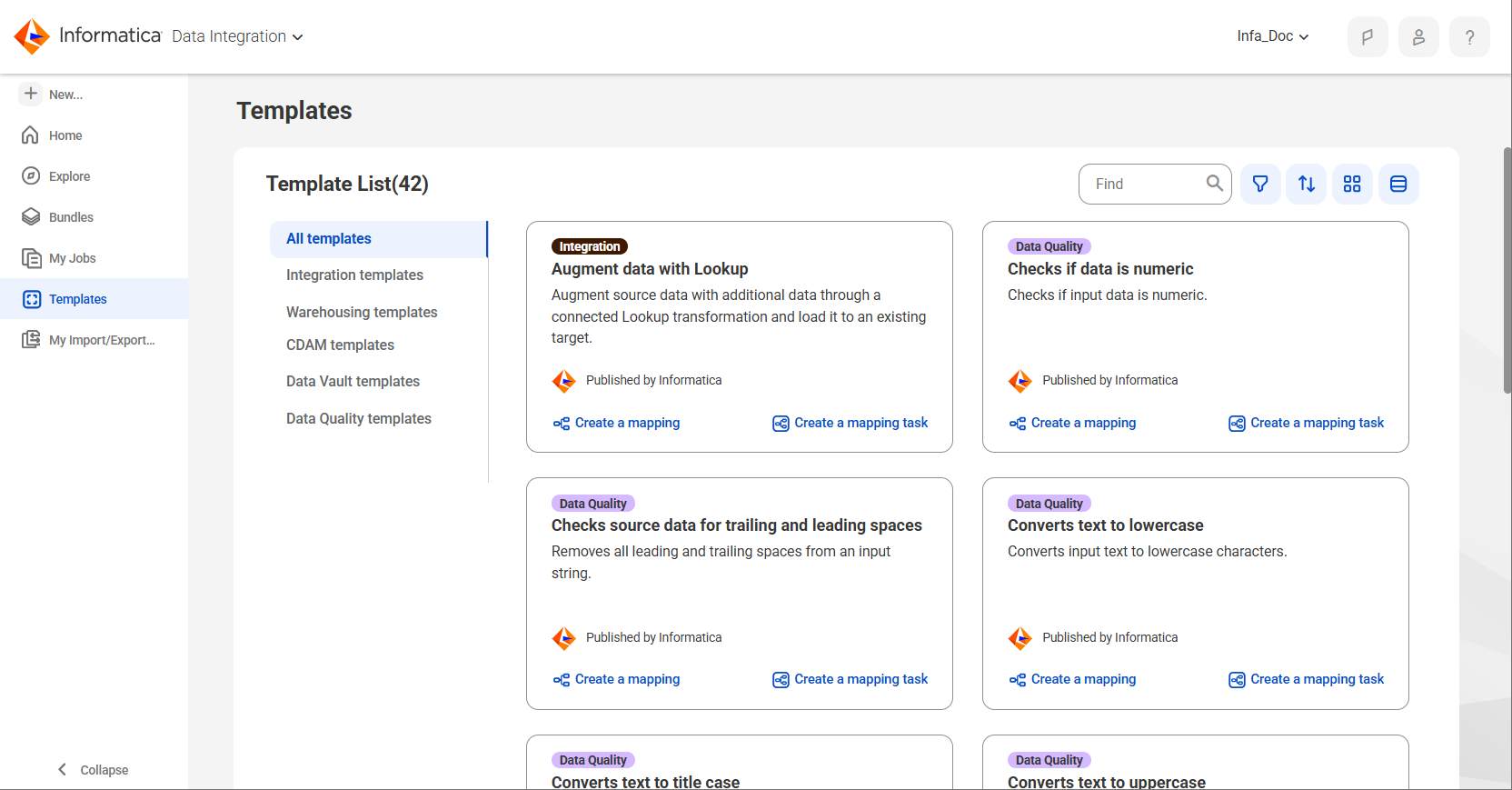Create a mapping from Checks if data is numeric
Viewport: 1512px width, 790px height.
(x=1072, y=423)
